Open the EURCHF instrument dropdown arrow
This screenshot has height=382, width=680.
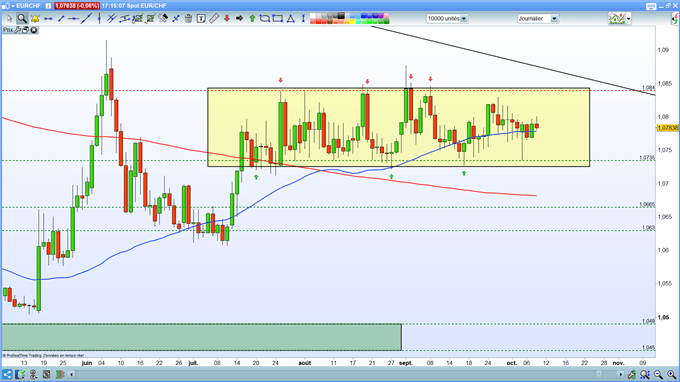point(13,6)
